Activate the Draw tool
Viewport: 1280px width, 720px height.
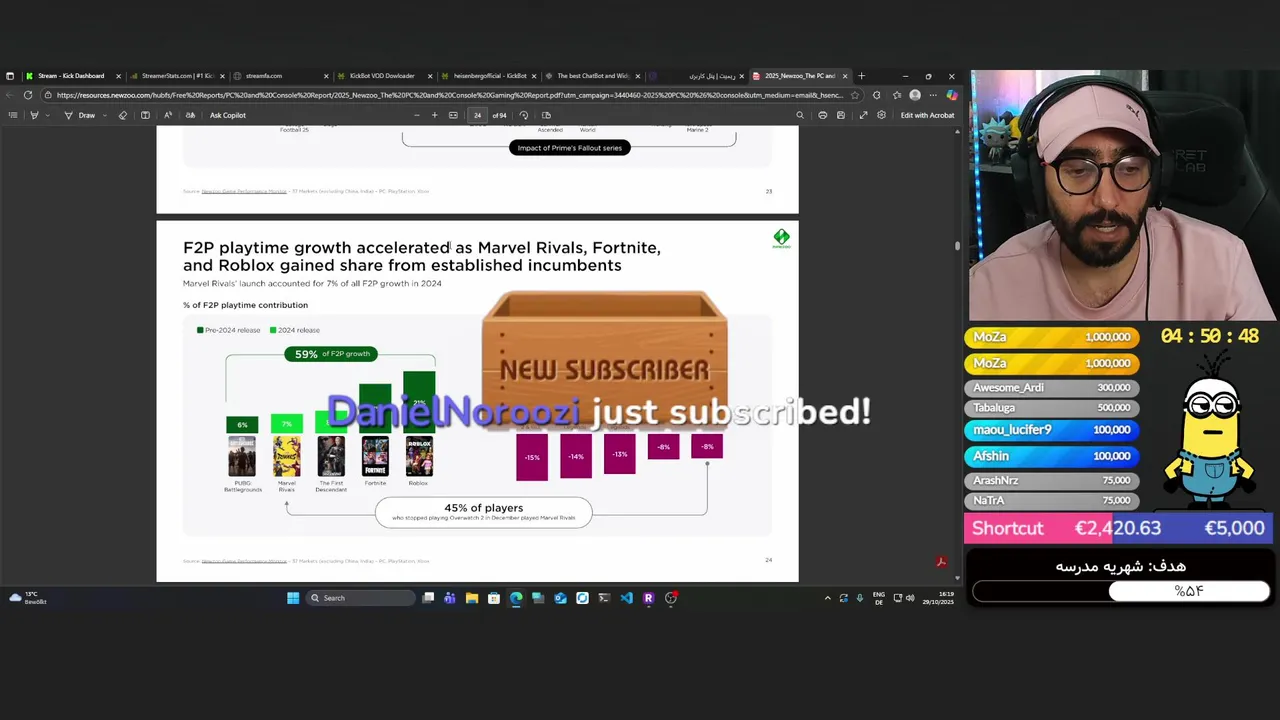(79, 115)
